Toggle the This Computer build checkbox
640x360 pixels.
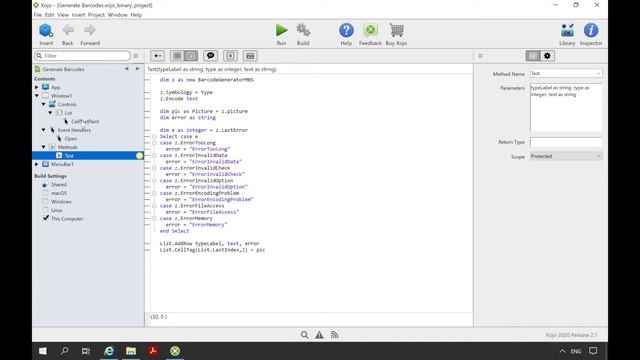pos(45,218)
